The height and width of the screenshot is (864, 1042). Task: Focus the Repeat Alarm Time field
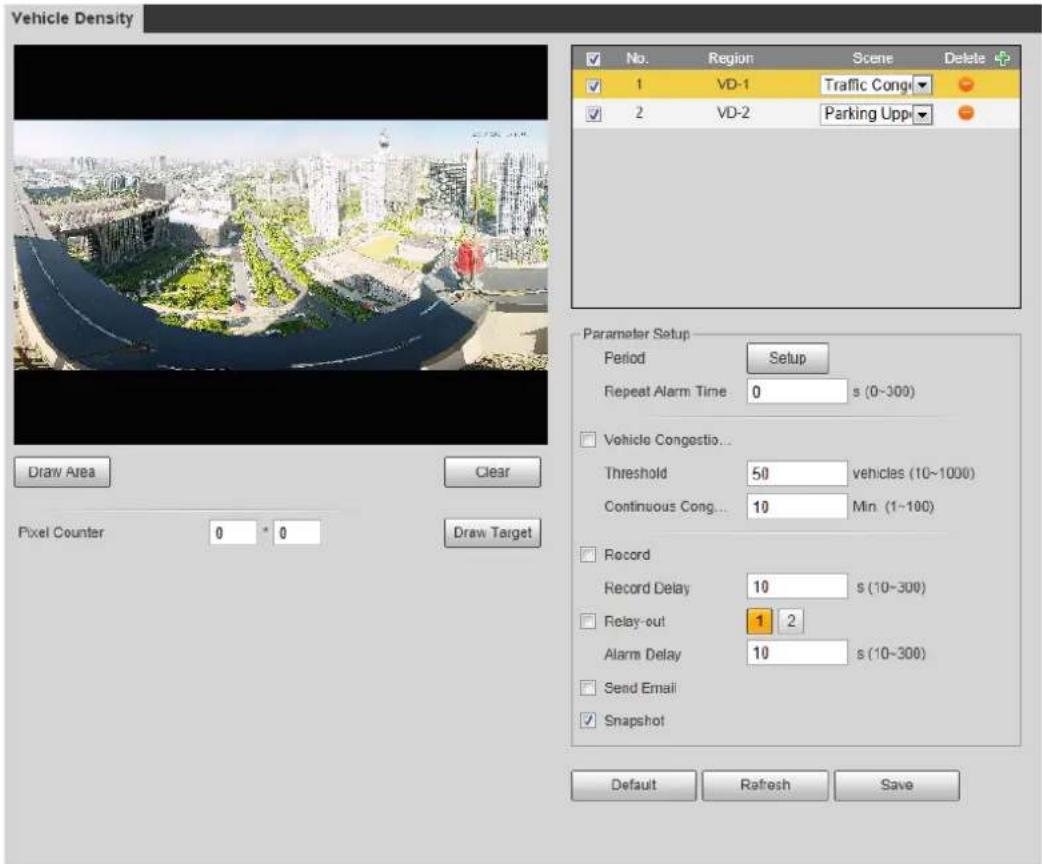tap(797, 391)
